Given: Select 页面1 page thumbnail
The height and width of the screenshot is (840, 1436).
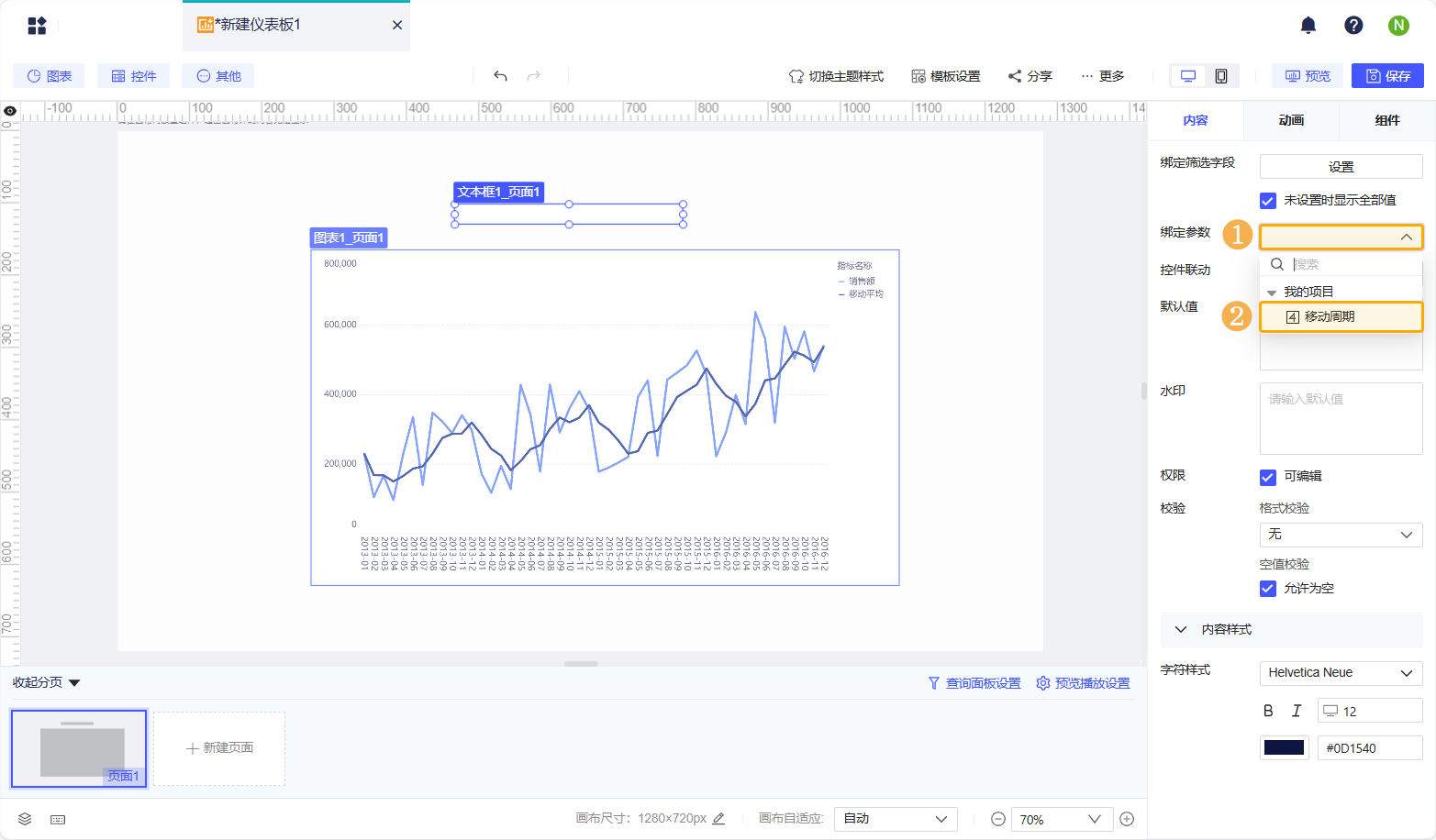Looking at the screenshot, I should (79, 748).
